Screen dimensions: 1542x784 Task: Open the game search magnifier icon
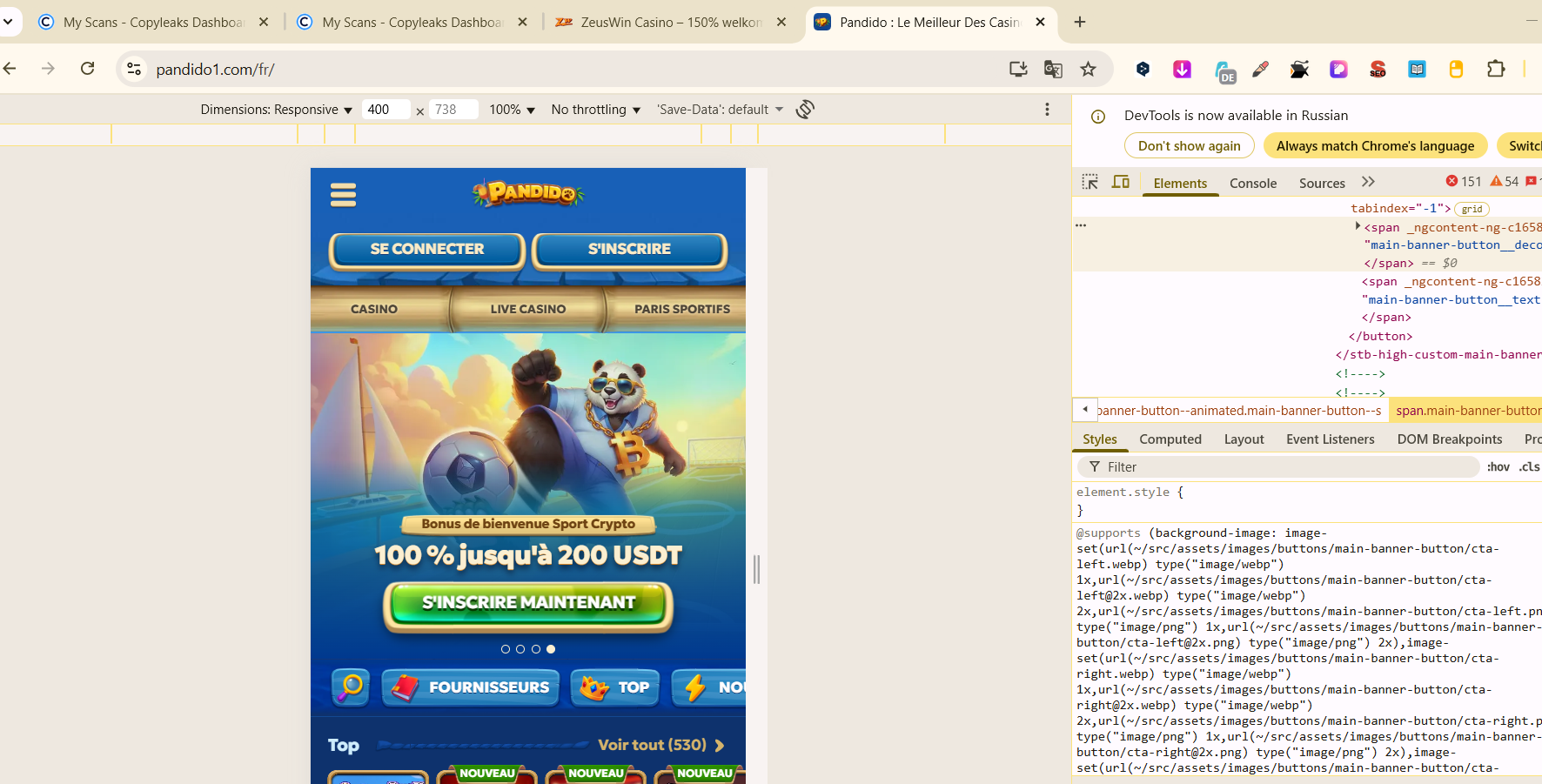coord(351,687)
